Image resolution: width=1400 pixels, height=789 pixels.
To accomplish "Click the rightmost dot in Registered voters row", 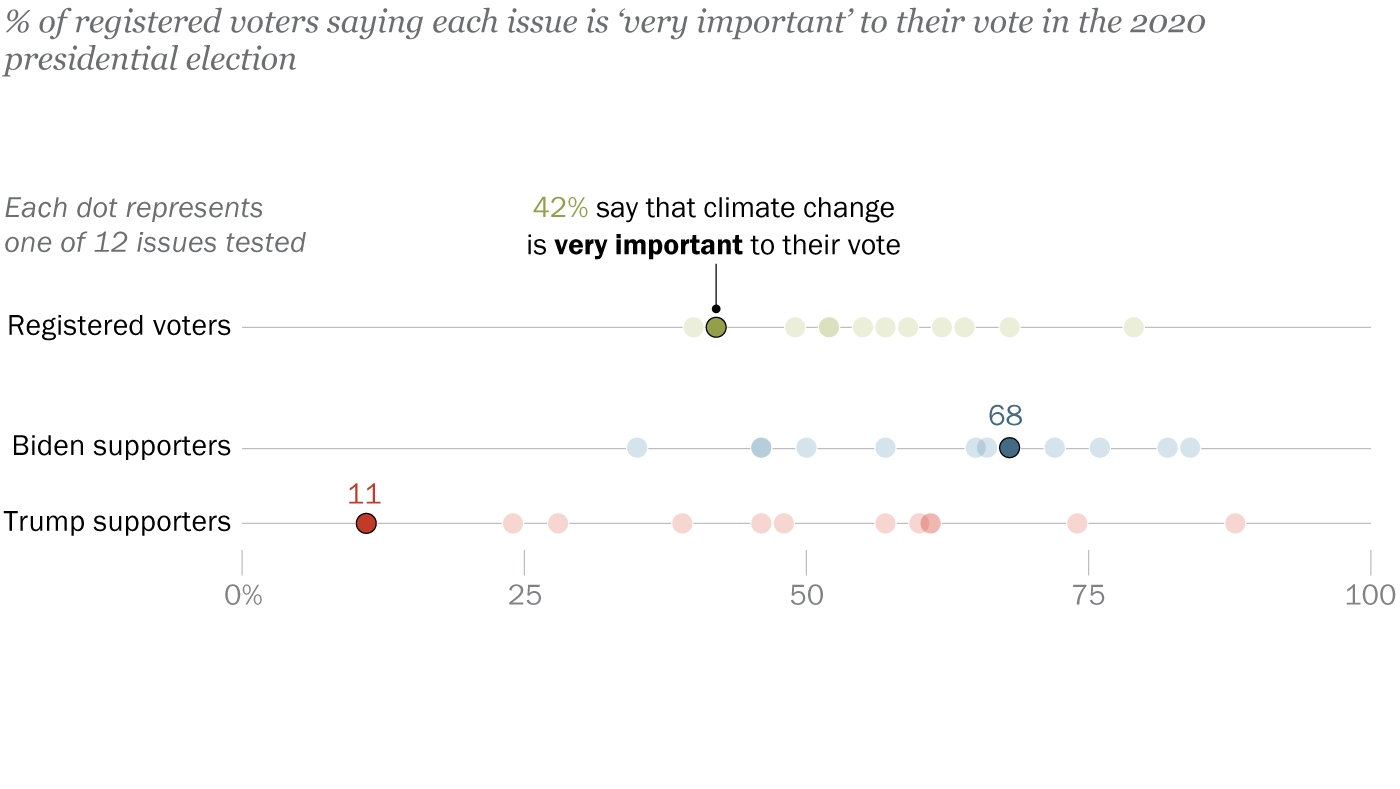I will [x=1133, y=327].
